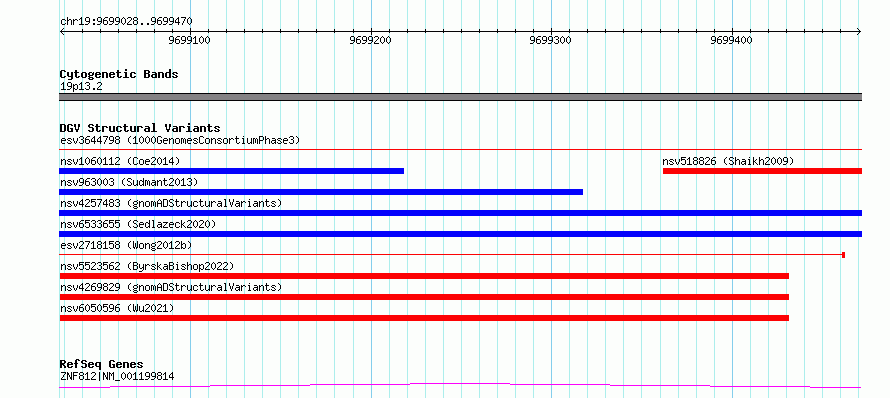890x398 pixels.
Task: Click the blue nsv6533655 variant bar
Action: click(x=460, y=234)
